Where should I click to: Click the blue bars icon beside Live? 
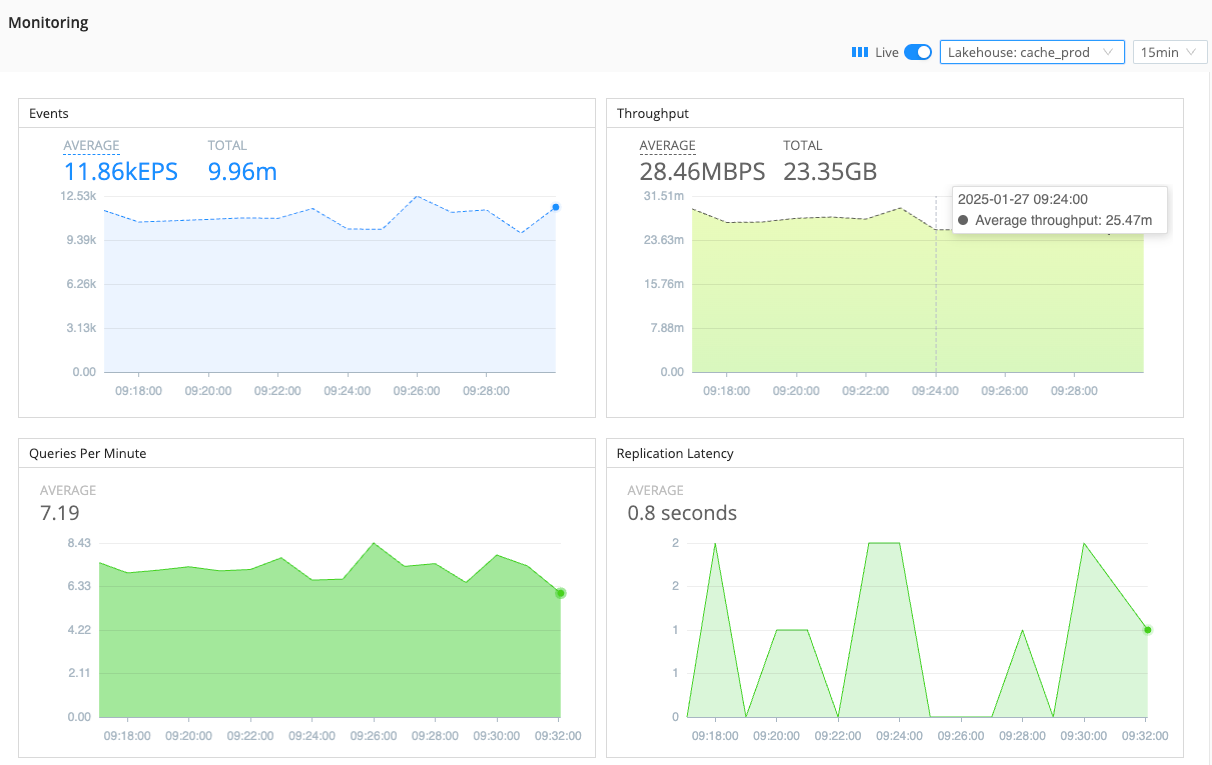tap(858, 51)
